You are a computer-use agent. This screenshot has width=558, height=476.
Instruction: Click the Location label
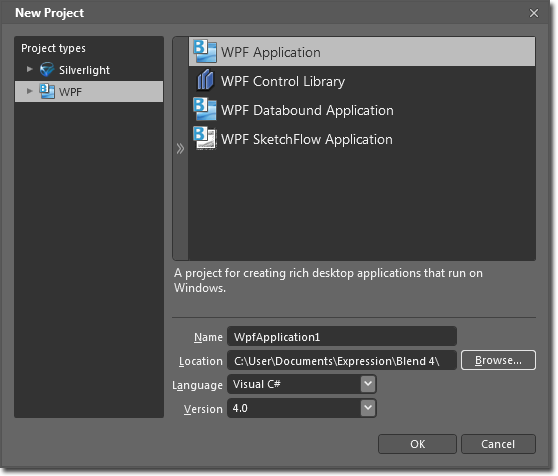coord(201,361)
